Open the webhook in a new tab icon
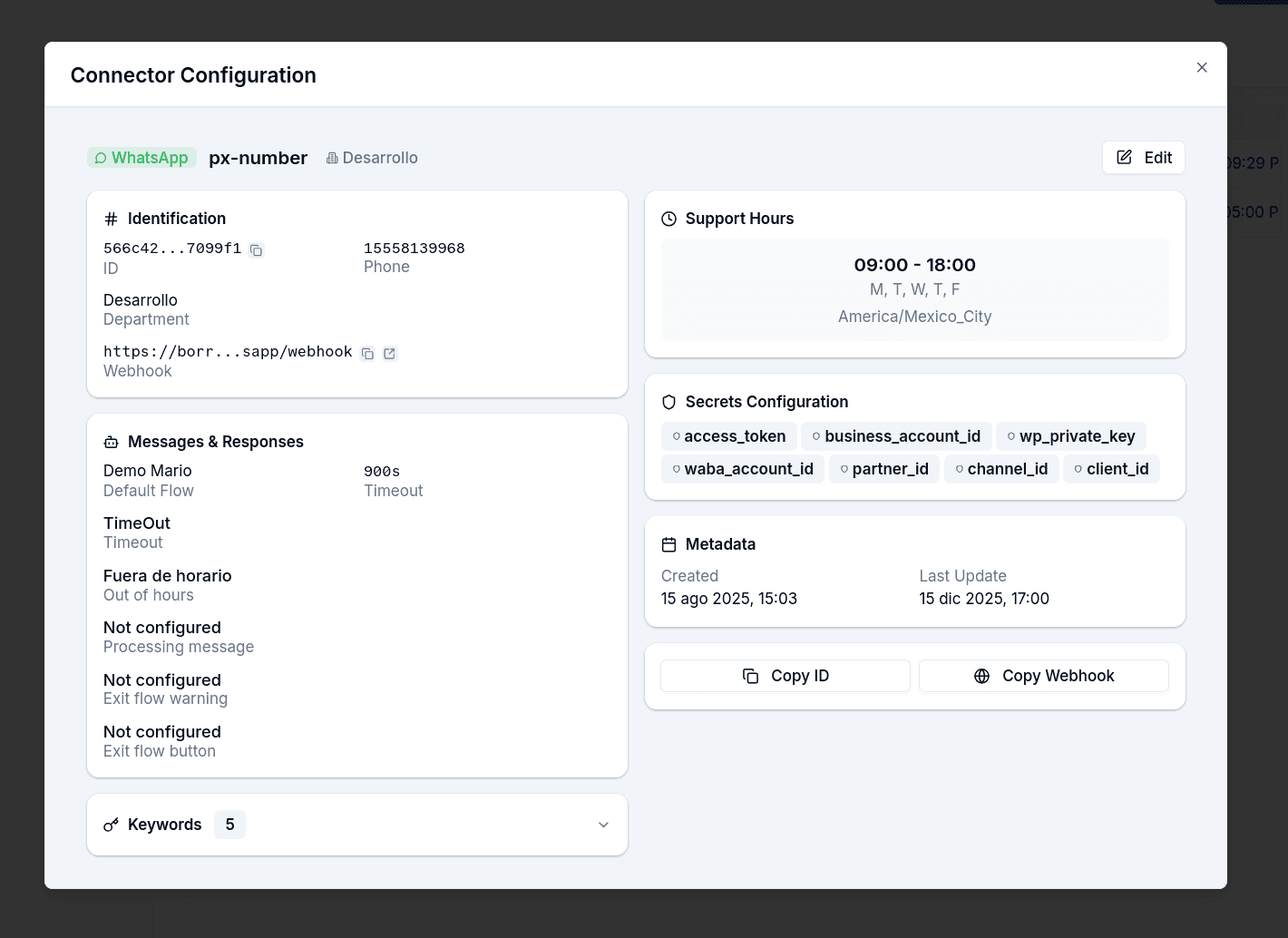The width and height of the screenshot is (1288, 938). click(389, 354)
